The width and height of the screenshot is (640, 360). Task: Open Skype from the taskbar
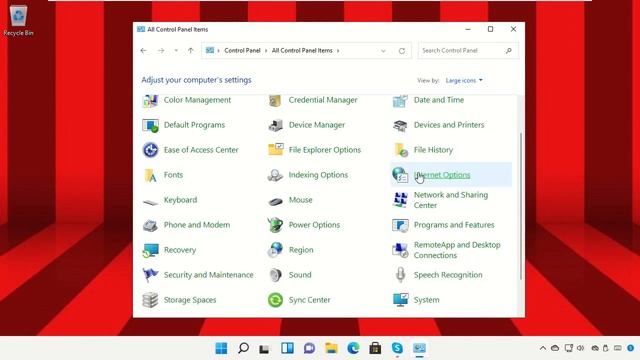[397, 348]
